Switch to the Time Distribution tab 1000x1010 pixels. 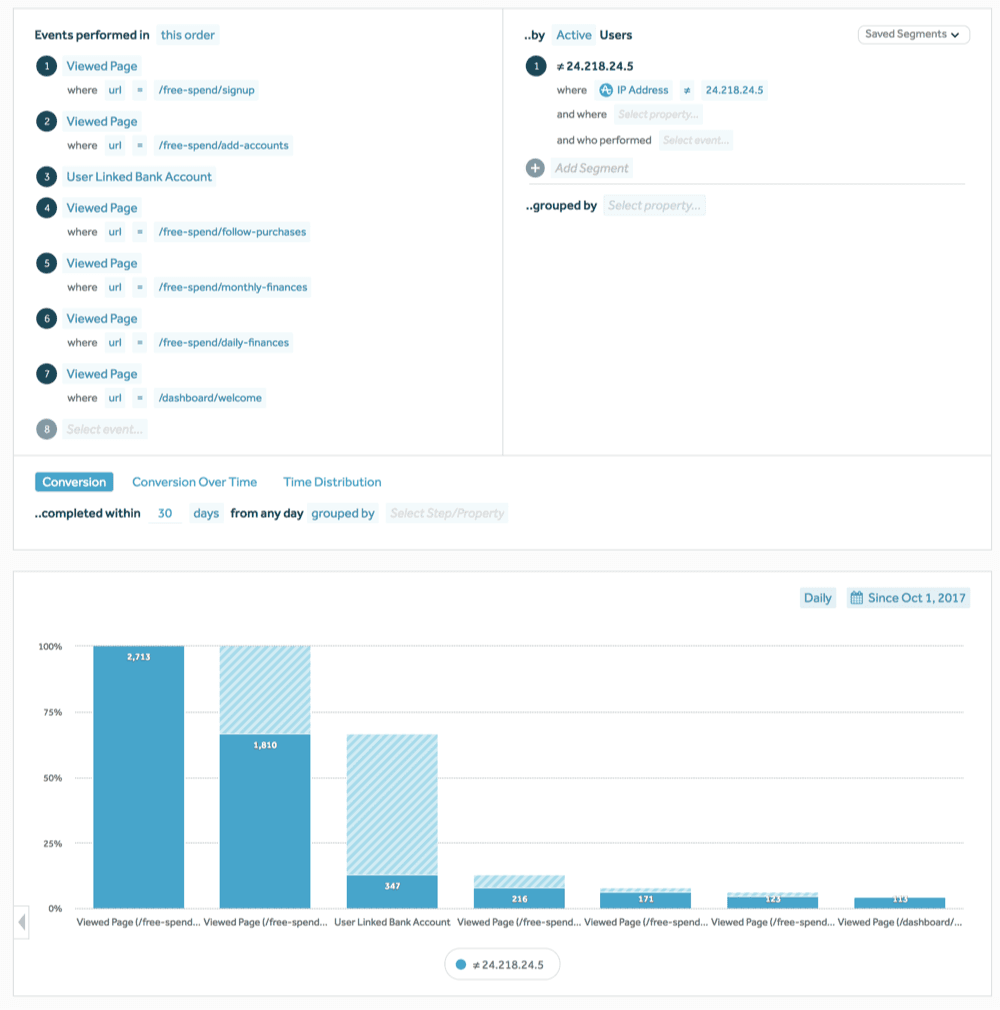coord(332,482)
